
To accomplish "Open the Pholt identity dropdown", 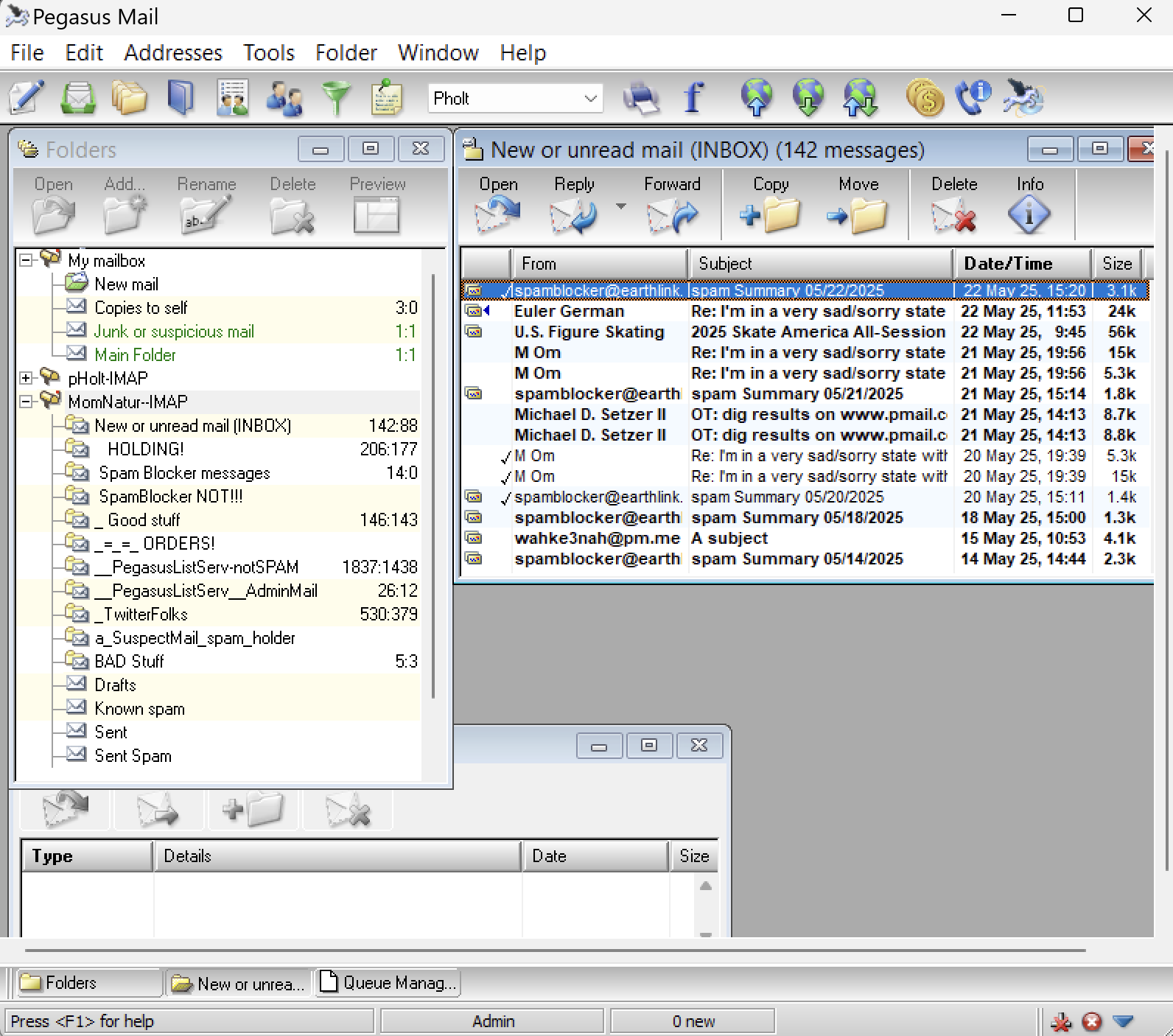I will pyautogui.click(x=590, y=99).
